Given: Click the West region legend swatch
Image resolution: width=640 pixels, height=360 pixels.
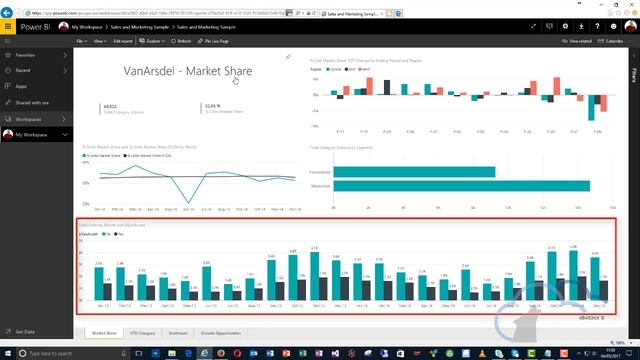Looking at the screenshot, I should 360,69.
